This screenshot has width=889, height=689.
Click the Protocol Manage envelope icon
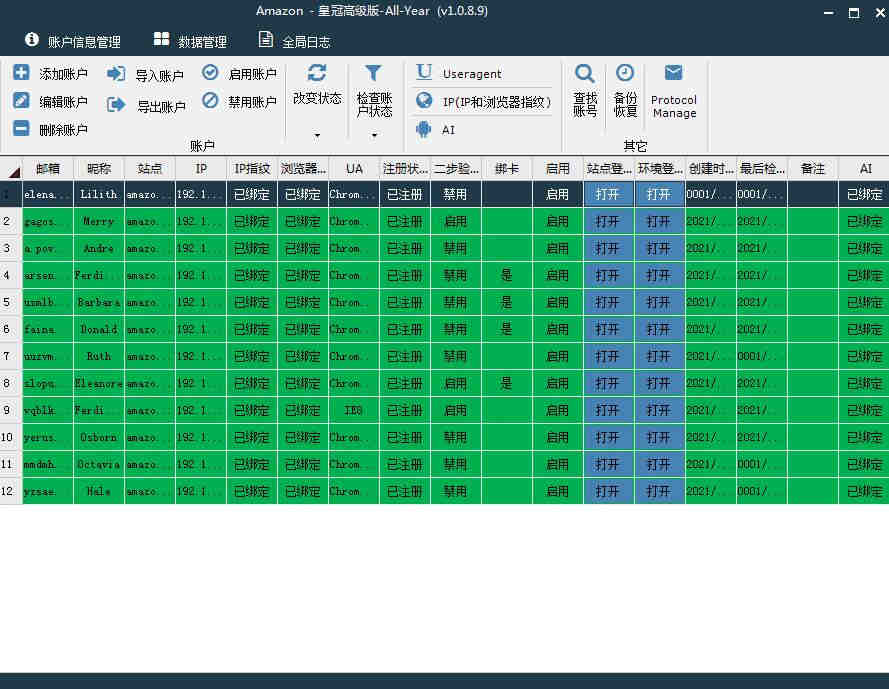pyautogui.click(x=674, y=73)
